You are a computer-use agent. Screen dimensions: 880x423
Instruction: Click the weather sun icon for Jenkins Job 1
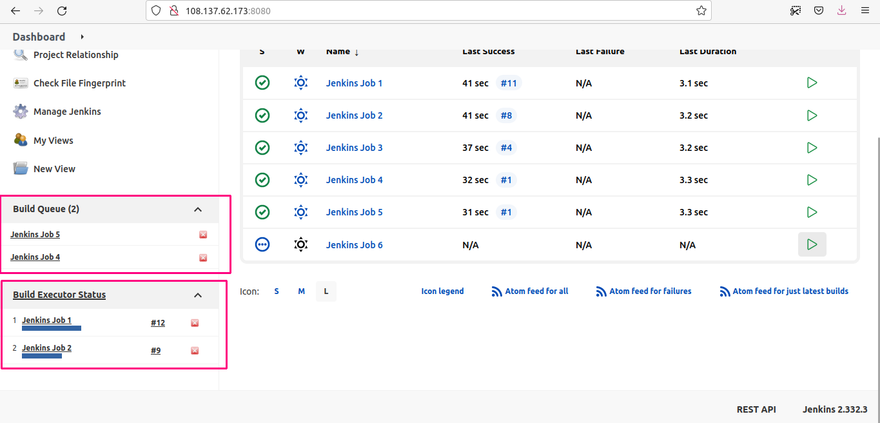coord(301,83)
